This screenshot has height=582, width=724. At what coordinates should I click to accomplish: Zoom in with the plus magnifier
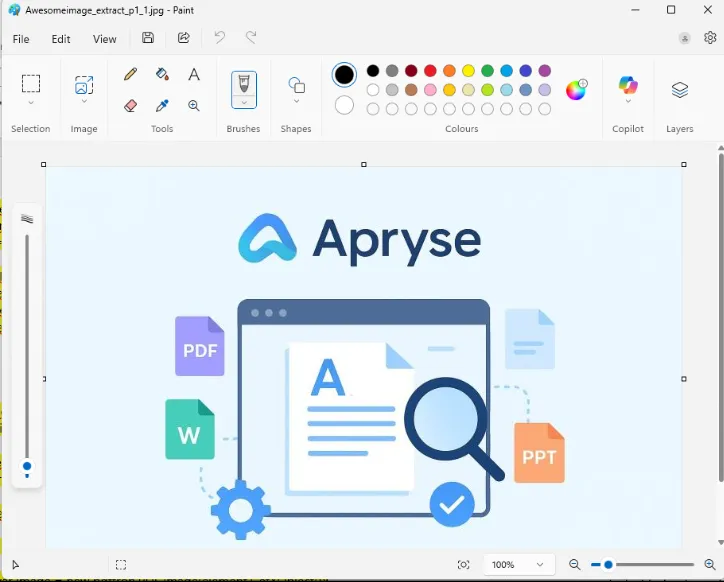click(710, 564)
